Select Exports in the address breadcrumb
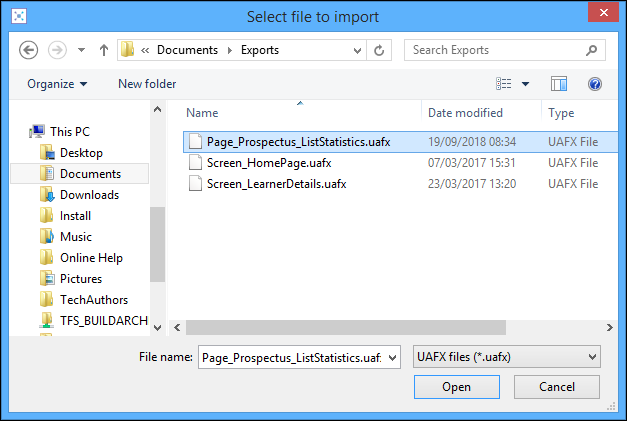Screen dimensions: 627x421 [x=260, y=50]
